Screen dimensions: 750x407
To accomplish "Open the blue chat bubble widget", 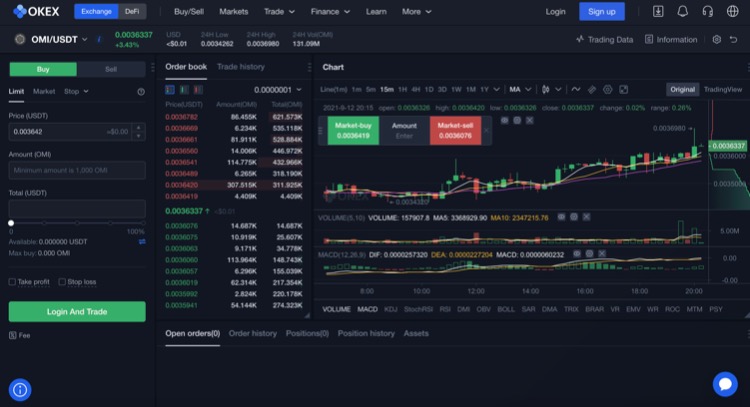I will (724, 384).
